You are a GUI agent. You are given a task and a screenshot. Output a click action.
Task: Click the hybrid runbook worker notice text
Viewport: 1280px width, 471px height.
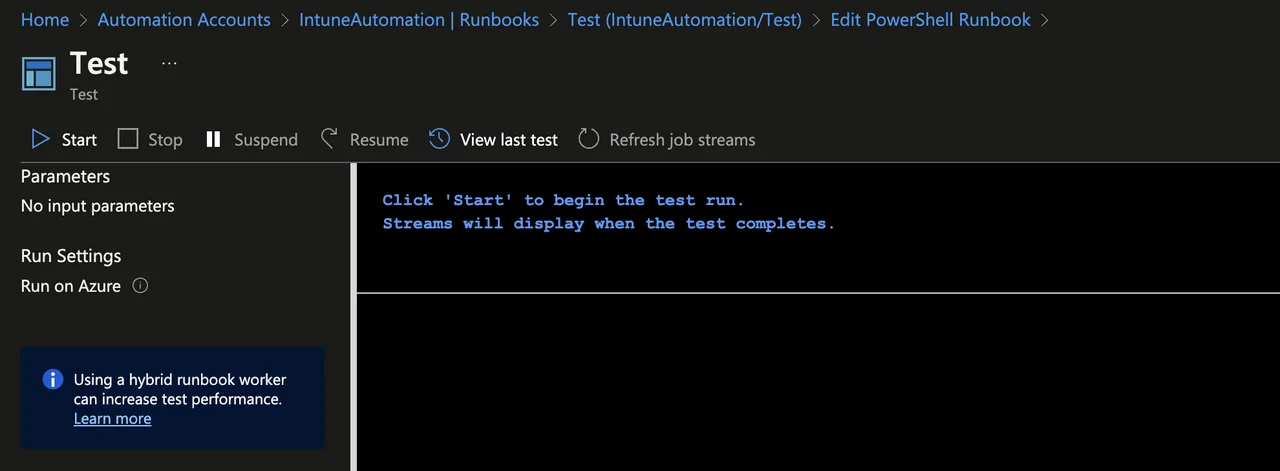(180, 389)
